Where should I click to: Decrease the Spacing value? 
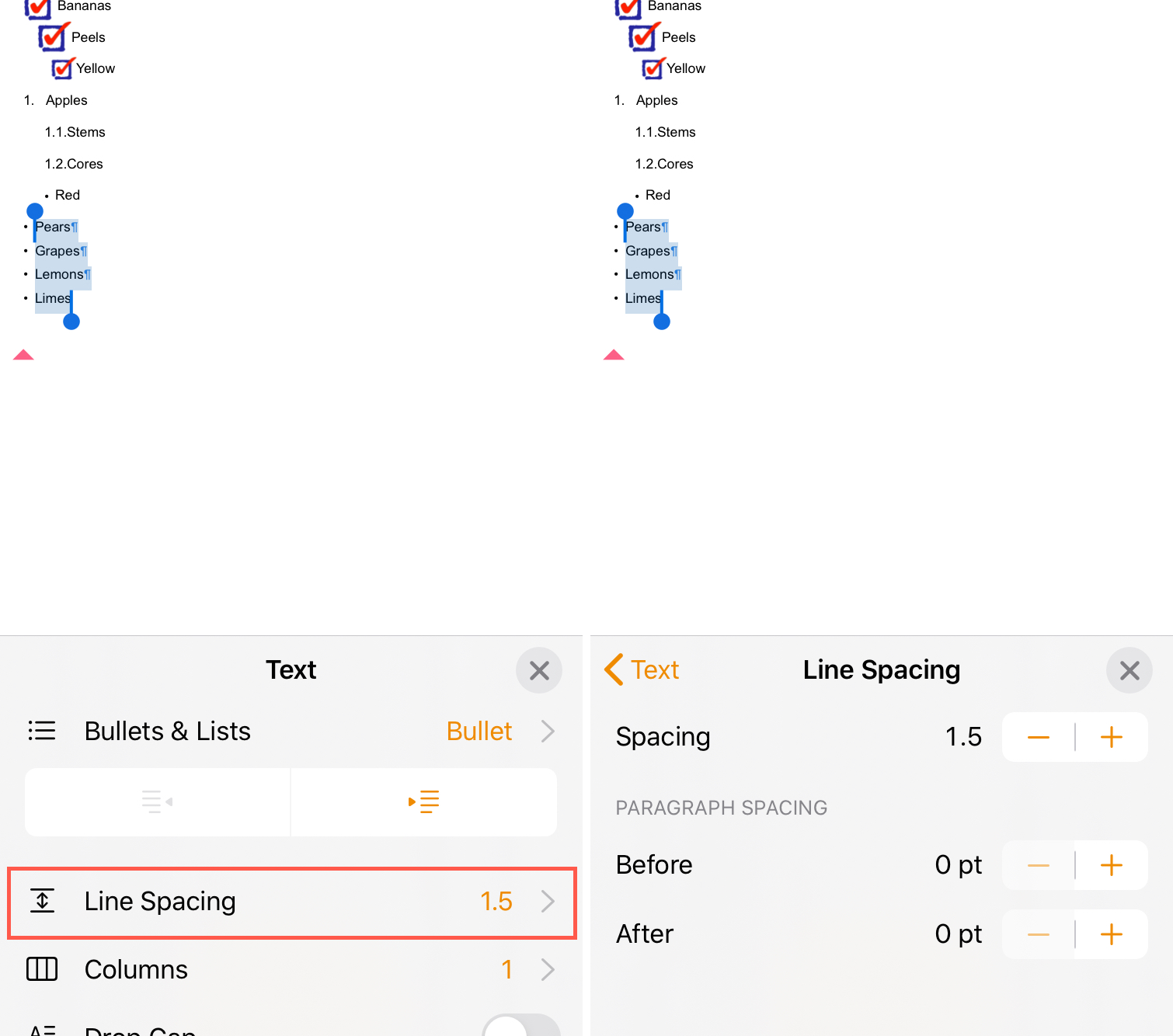[x=1039, y=737]
